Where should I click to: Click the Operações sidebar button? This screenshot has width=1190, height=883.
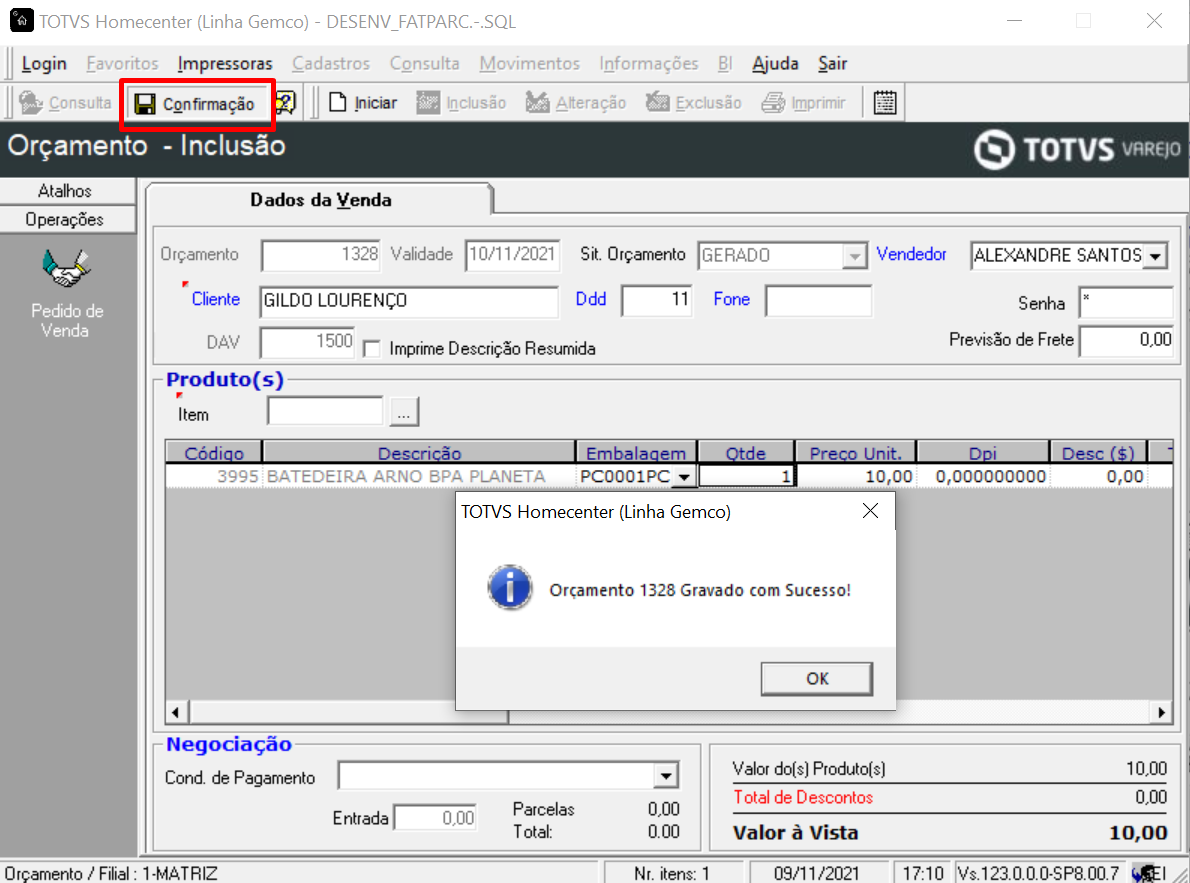(67, 219)
